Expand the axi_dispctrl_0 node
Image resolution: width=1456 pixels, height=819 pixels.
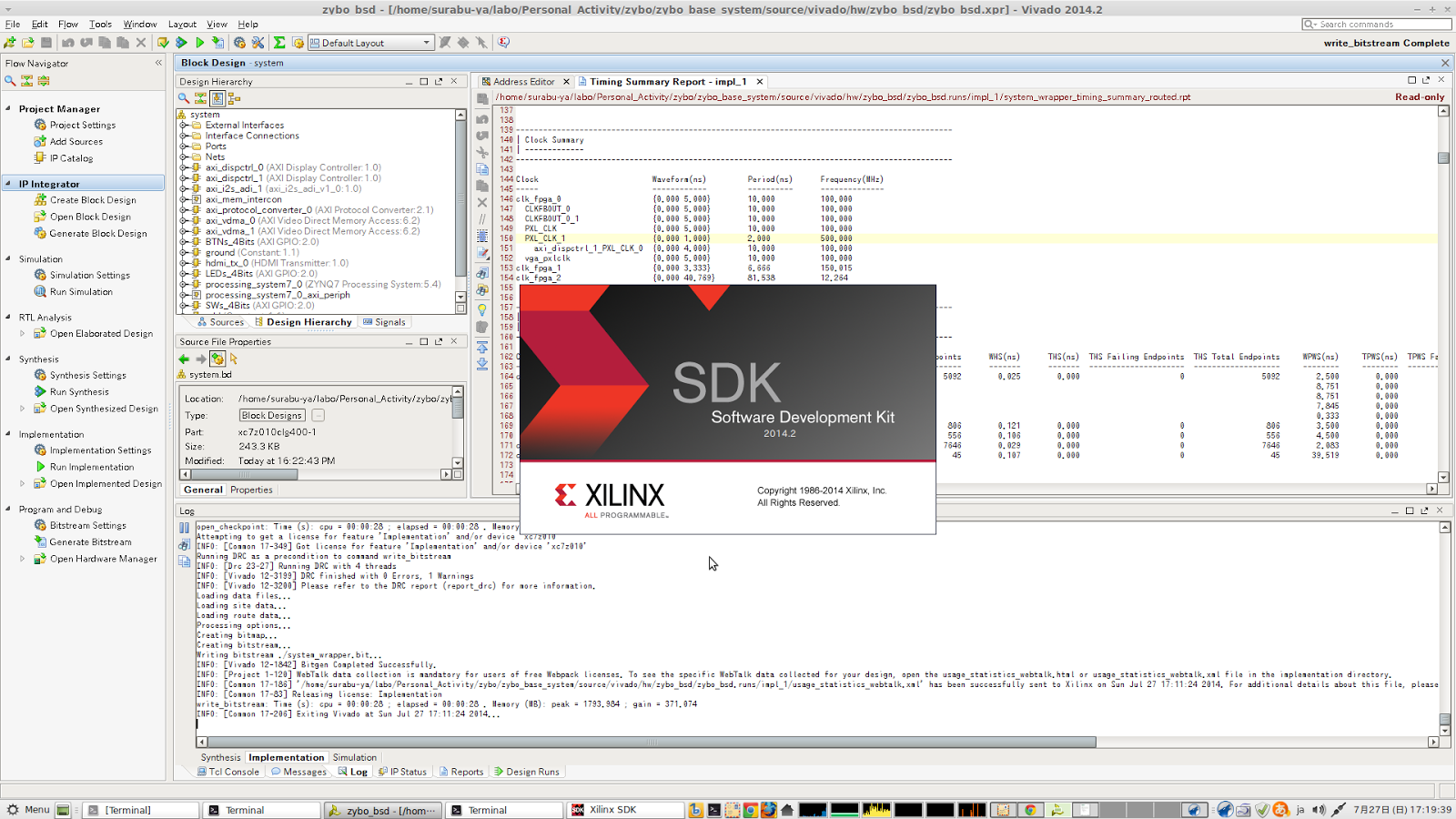[184, 167]
